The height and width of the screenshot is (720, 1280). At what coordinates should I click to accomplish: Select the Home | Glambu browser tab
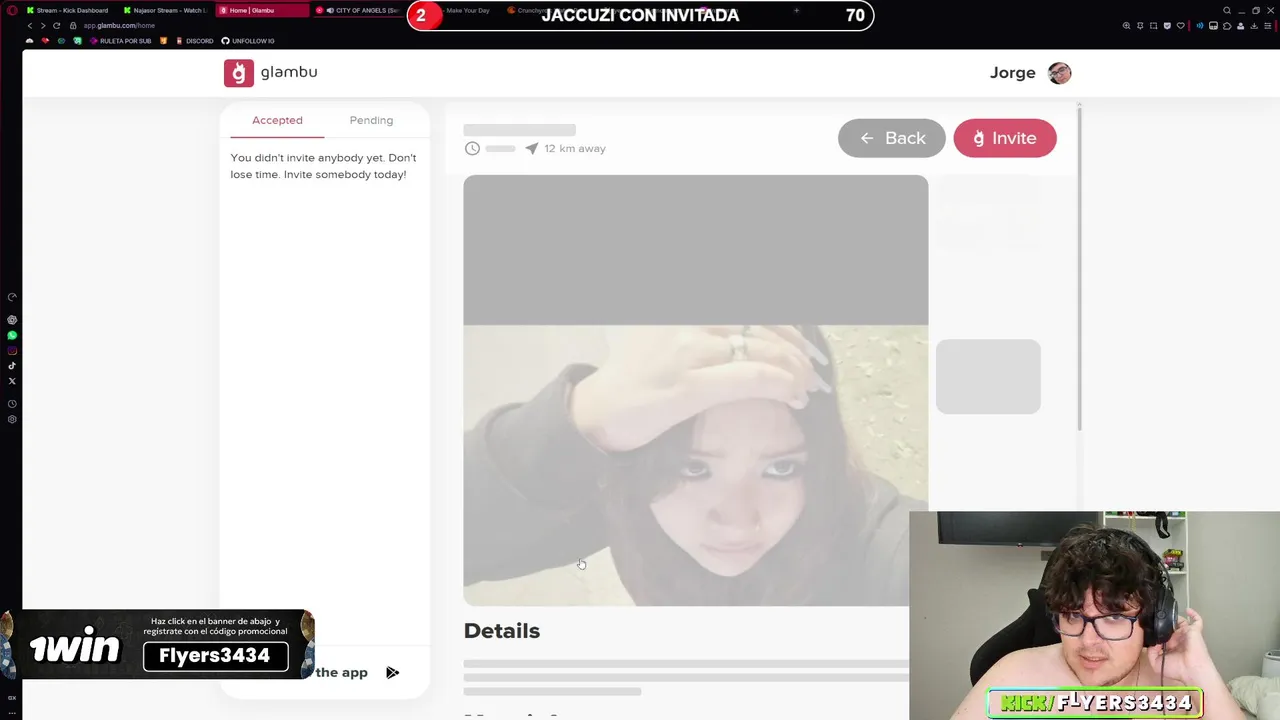point(261,10)
